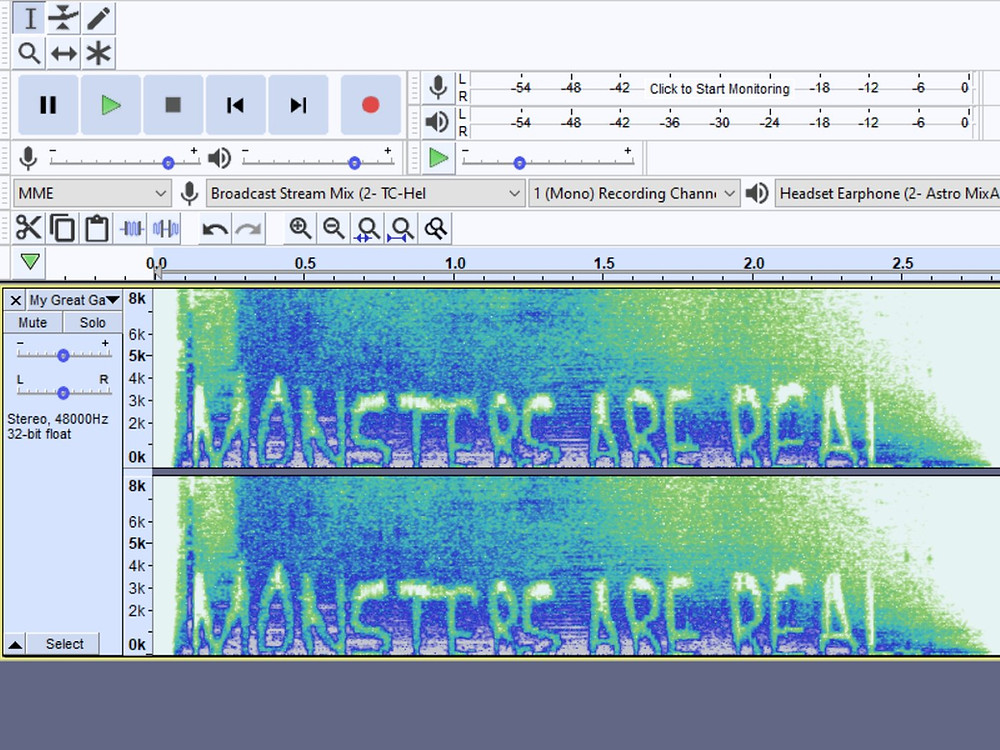The height and width of the screenshot is (750, 1000).
Task: Adjust the track pan L/R slider
Action: [62, 392]
